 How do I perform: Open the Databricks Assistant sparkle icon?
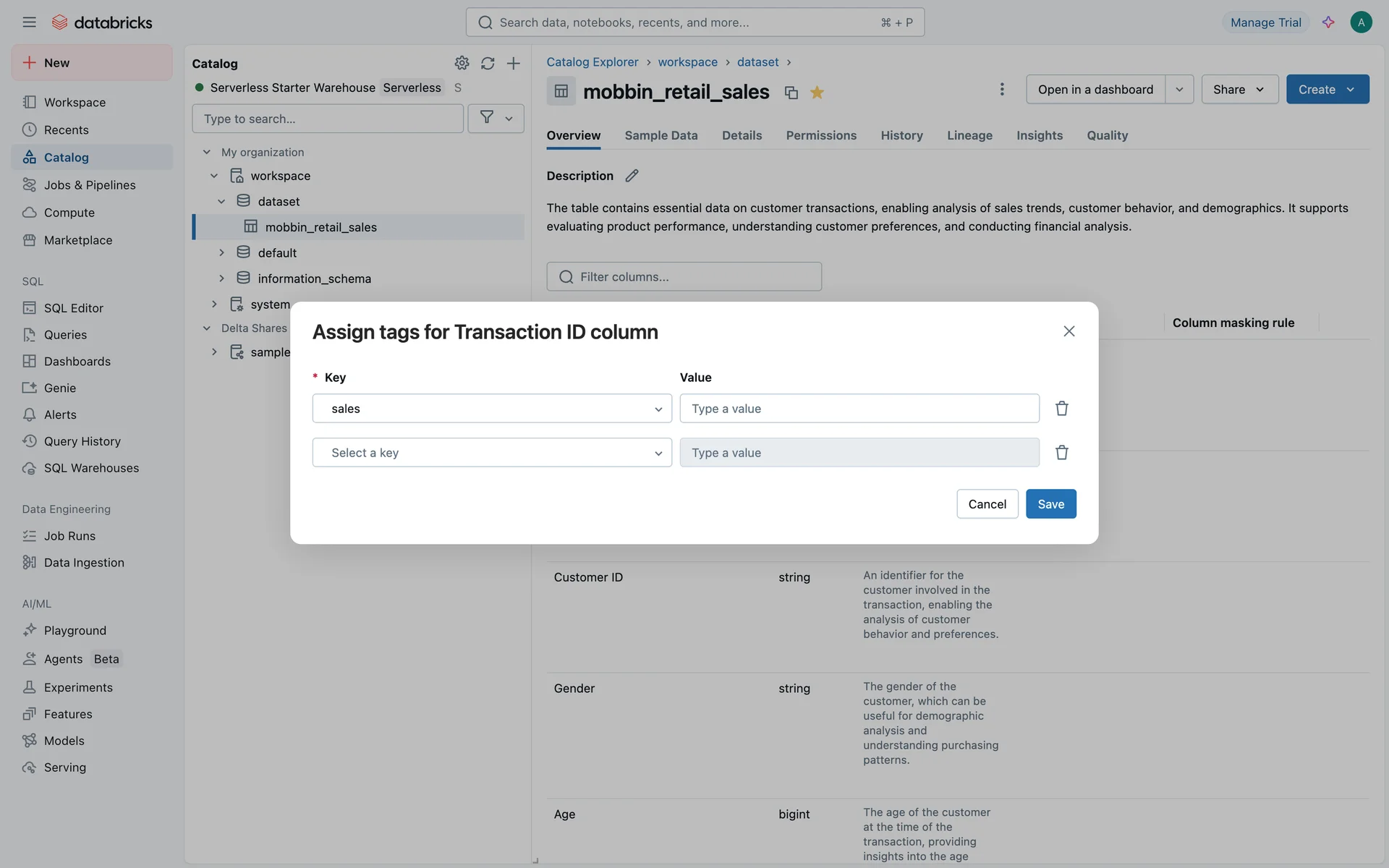(x=1328, y=22)
